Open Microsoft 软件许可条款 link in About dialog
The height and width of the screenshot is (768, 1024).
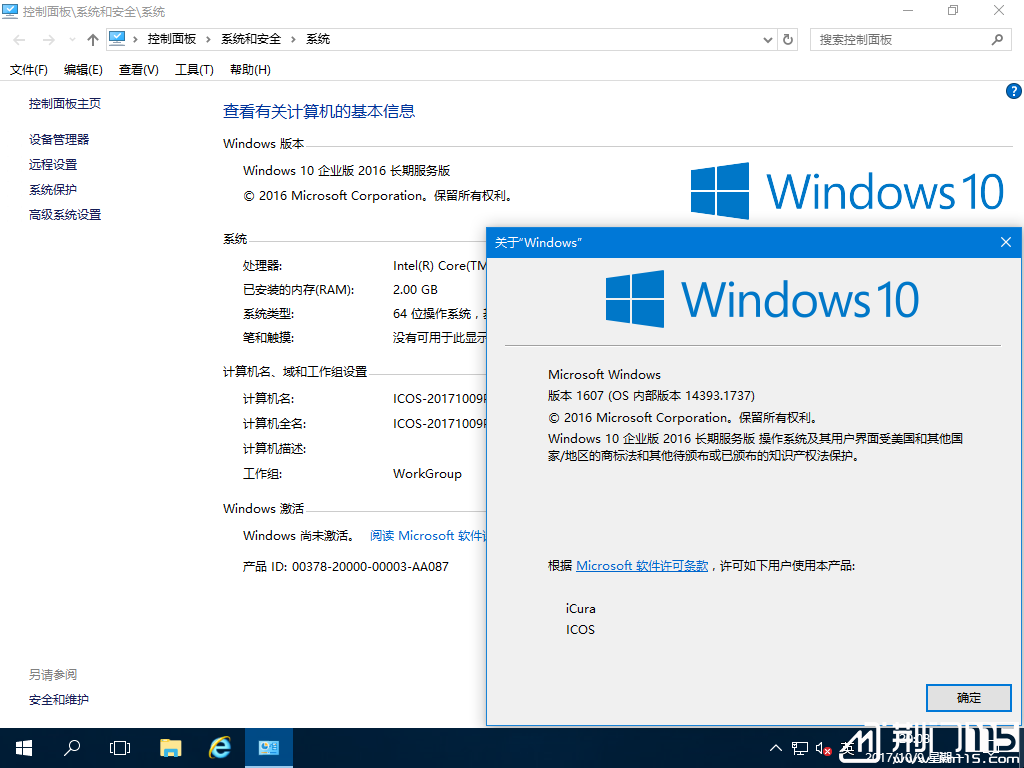point(642,566)
